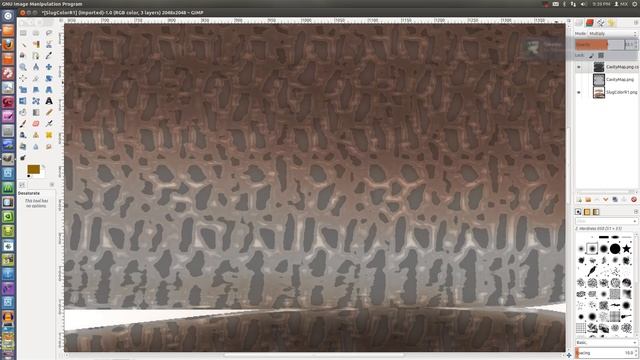The width and height of the screenshot is (640, 360).
Task: Open the layers dock tab menu
Action: pos(636,23)
